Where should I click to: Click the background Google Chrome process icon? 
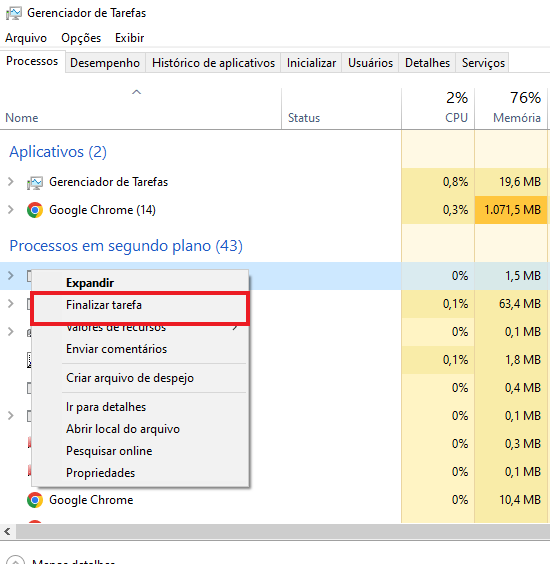coord(35,500)
